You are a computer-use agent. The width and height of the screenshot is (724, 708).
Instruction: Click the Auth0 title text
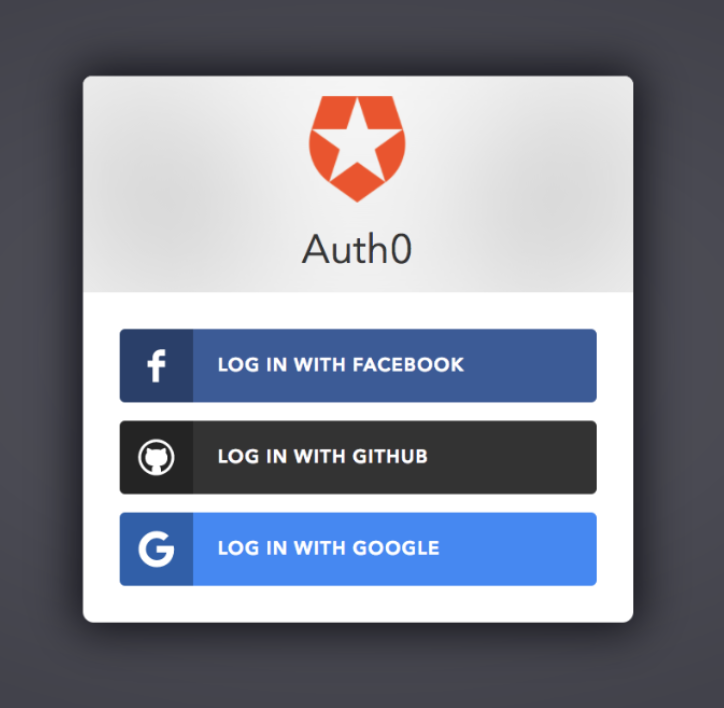coord(357,249)
